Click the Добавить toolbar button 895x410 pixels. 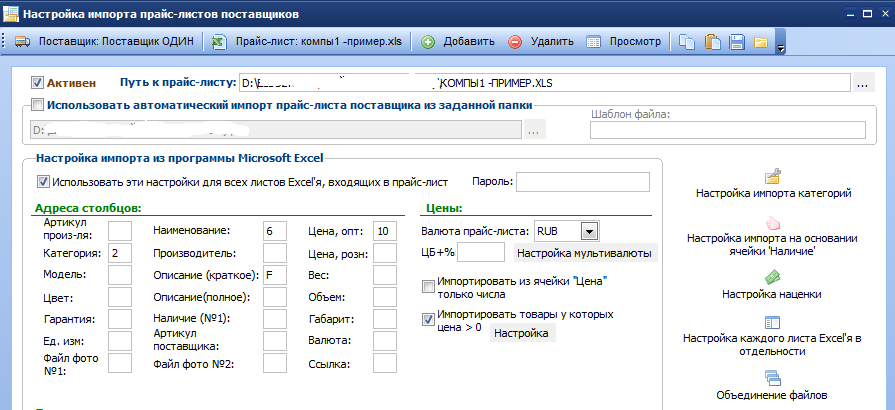(x=458, y=42)
